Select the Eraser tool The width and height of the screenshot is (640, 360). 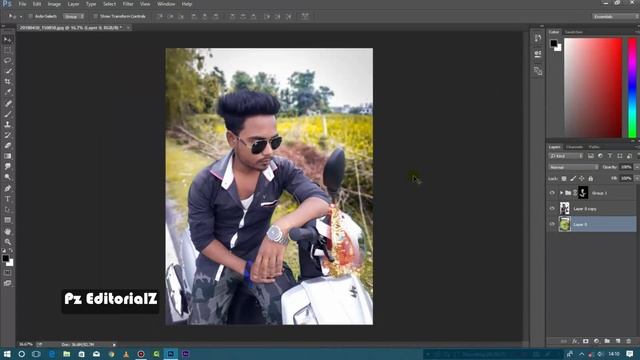[7, 146]
